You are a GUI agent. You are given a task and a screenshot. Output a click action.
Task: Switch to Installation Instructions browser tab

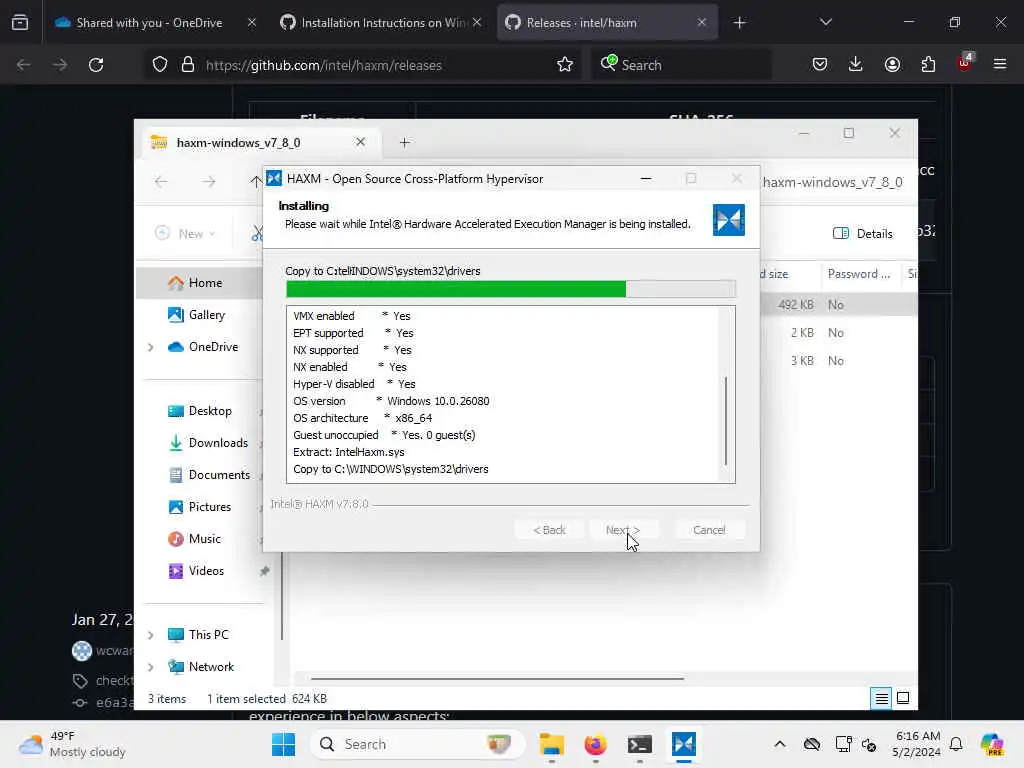click(x=381, y=23)
